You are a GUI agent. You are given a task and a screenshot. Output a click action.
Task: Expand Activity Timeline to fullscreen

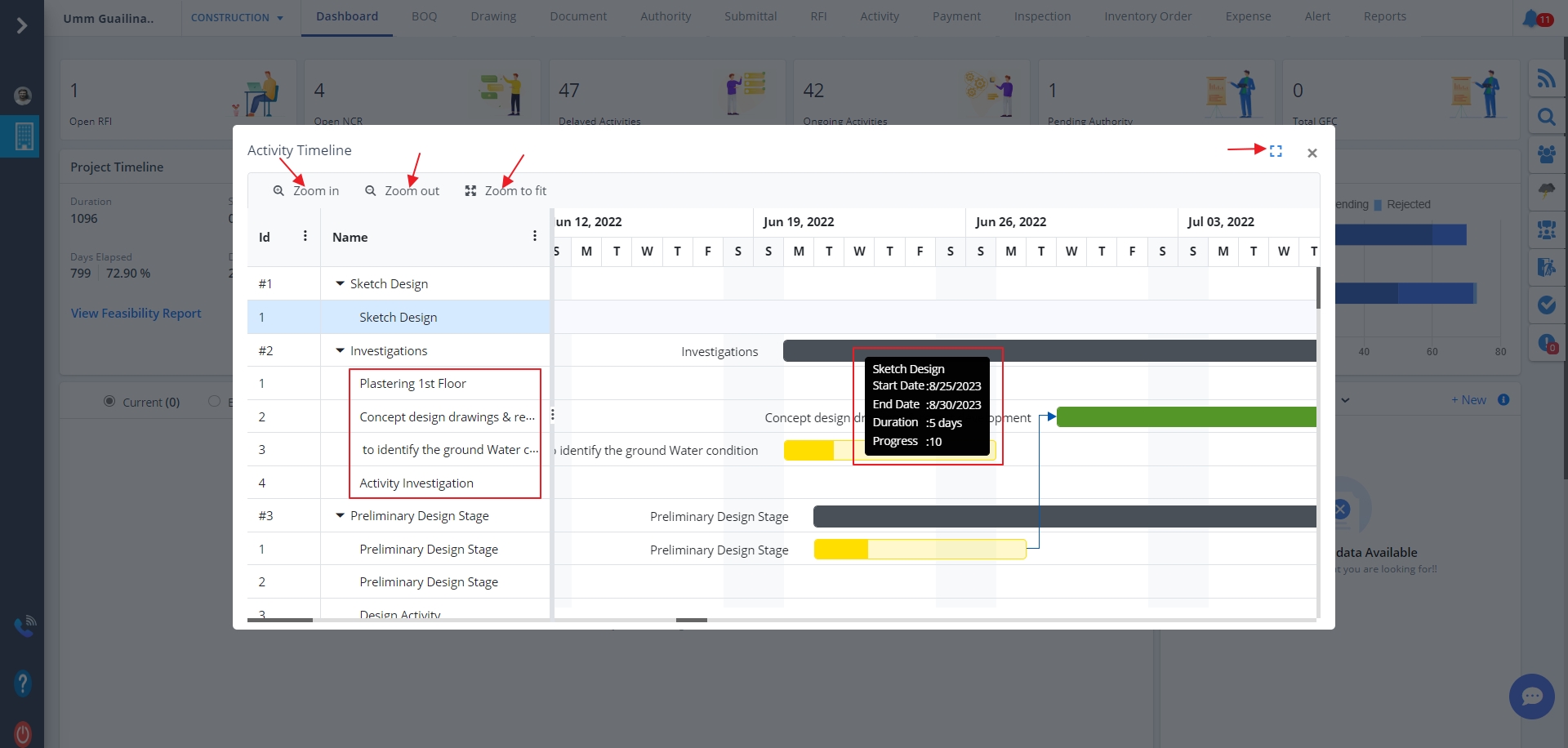tap(1276, 151)
